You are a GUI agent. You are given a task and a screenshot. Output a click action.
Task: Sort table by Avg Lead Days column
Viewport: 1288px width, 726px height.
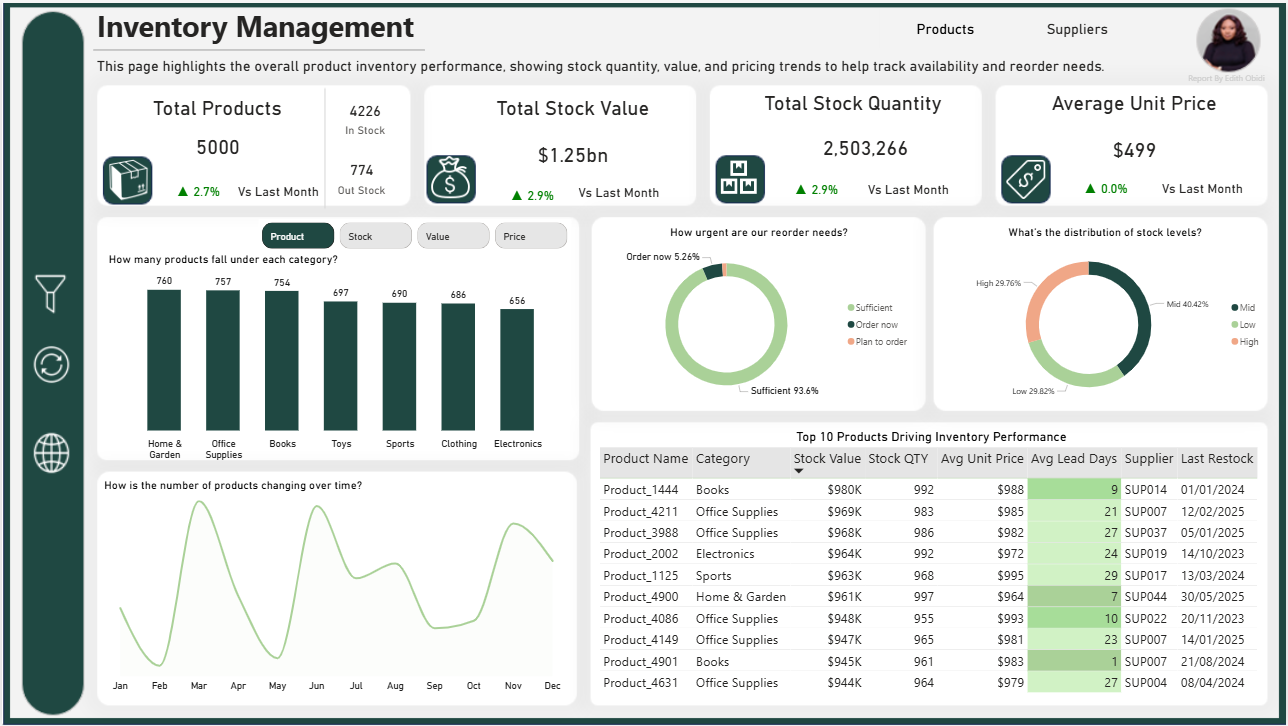pyautogui.click(x=1073, y=459)
